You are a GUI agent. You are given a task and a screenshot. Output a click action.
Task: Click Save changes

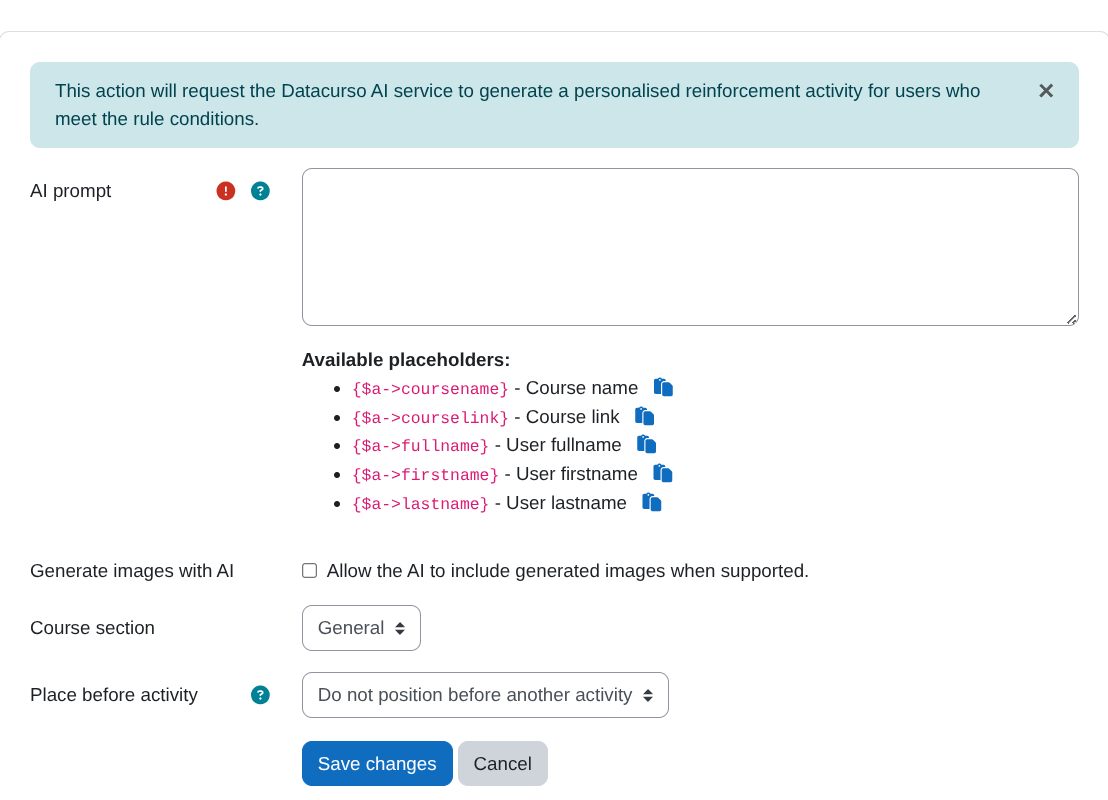point(377,763)
